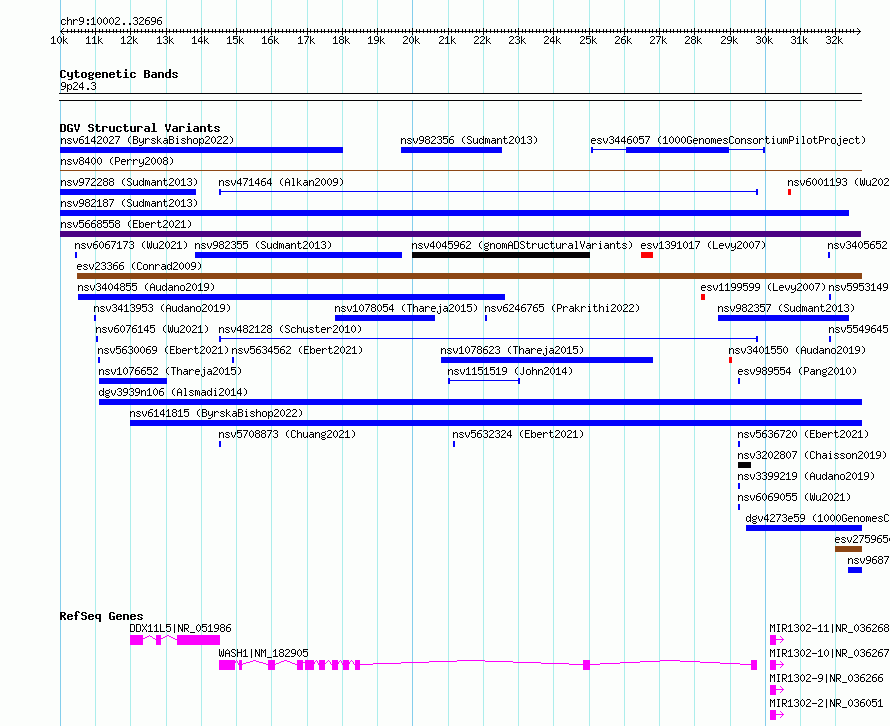Image resolution: width=890 pixels, height=726 pixels.
Task: Select the red esv1391017 (Levy2007) block
Action: click(647, 255)
